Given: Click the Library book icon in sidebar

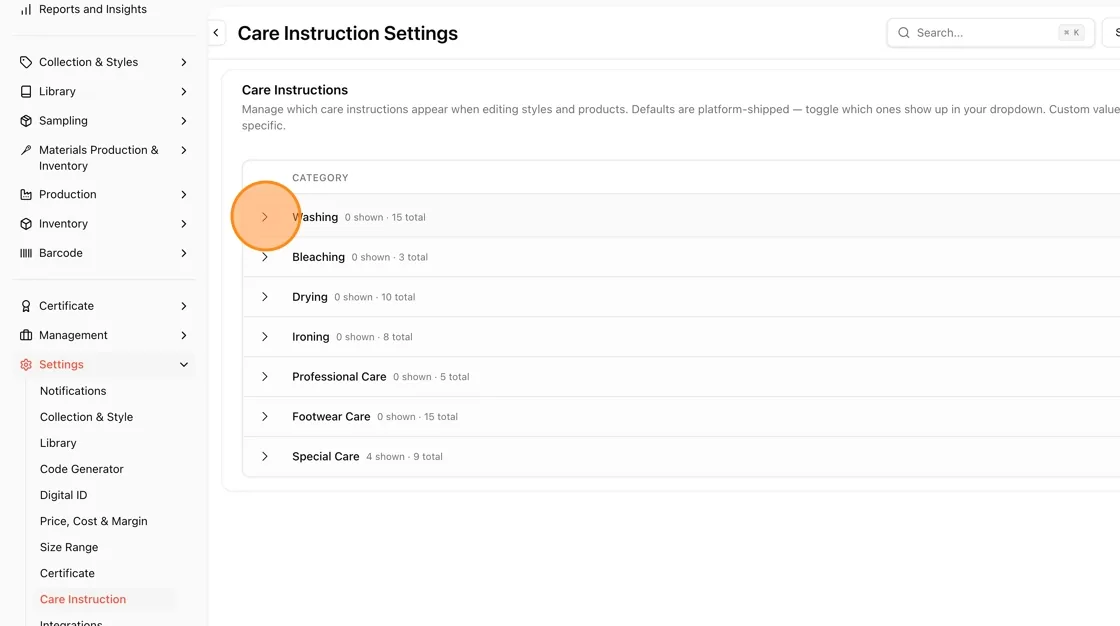Looking at the screenshot, I should [x=26, y=91].
